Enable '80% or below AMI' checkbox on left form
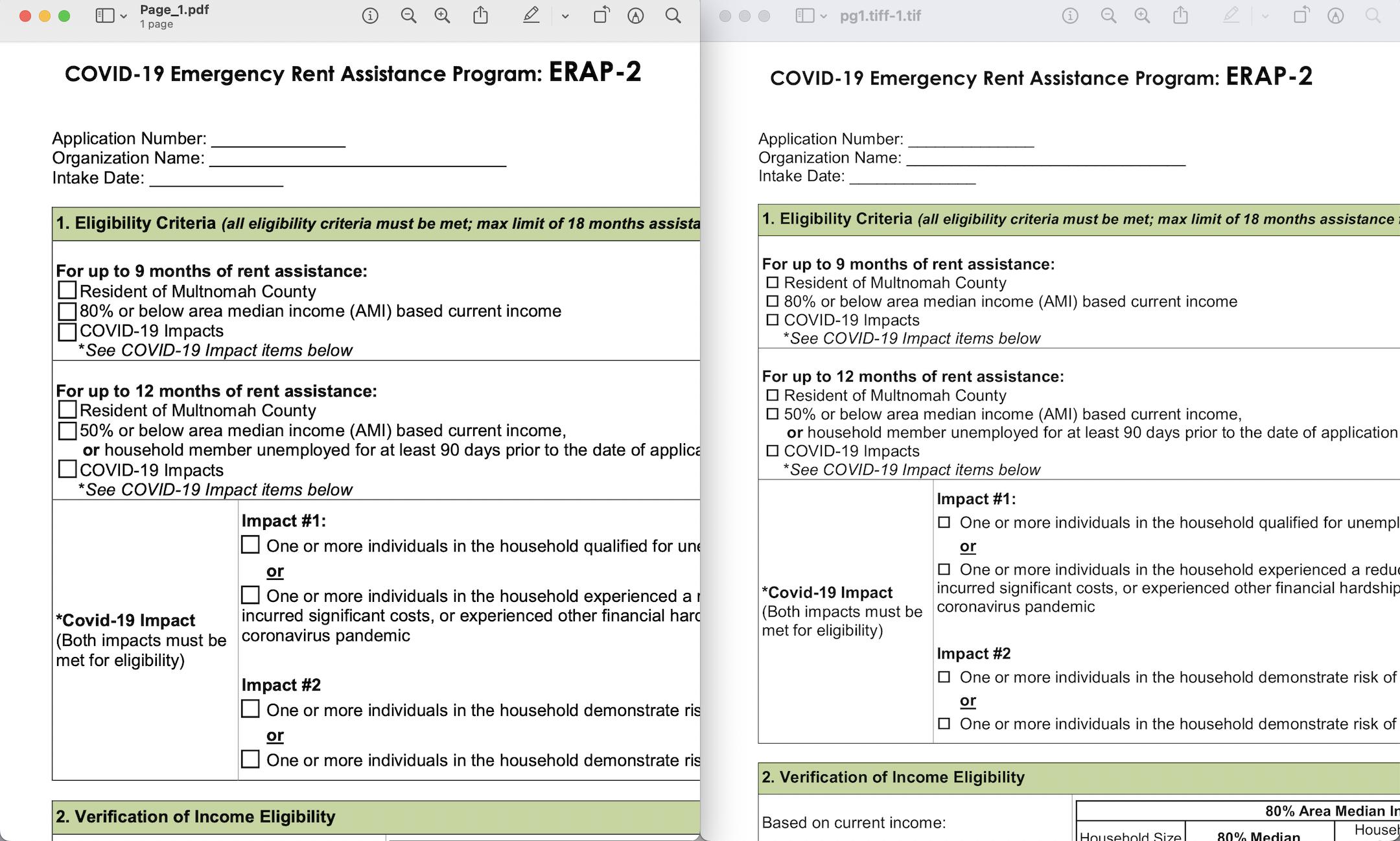 [x=66, y=310]
